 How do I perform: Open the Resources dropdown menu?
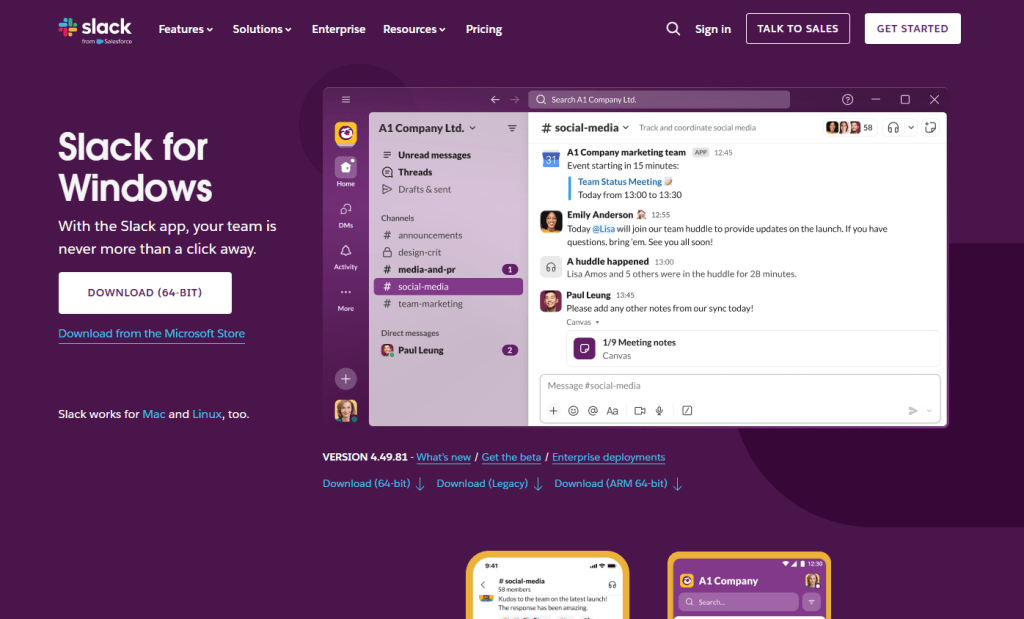click(414, 29)
